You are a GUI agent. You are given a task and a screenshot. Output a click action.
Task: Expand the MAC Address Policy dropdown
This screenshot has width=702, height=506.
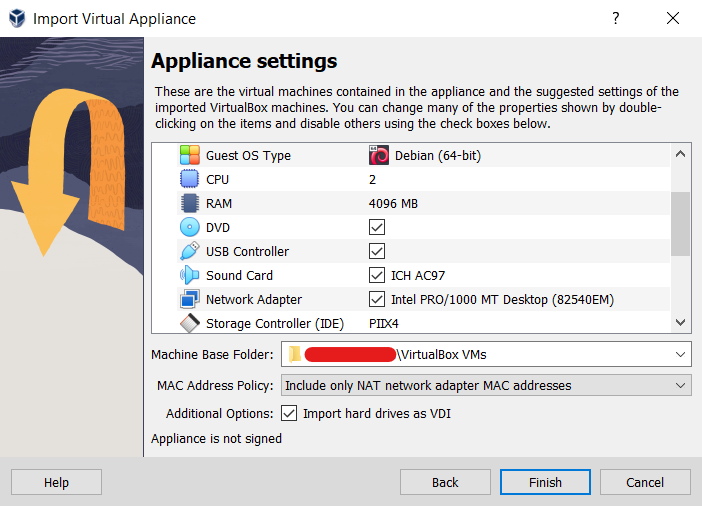pyautogui.click(x=681, y=385)
